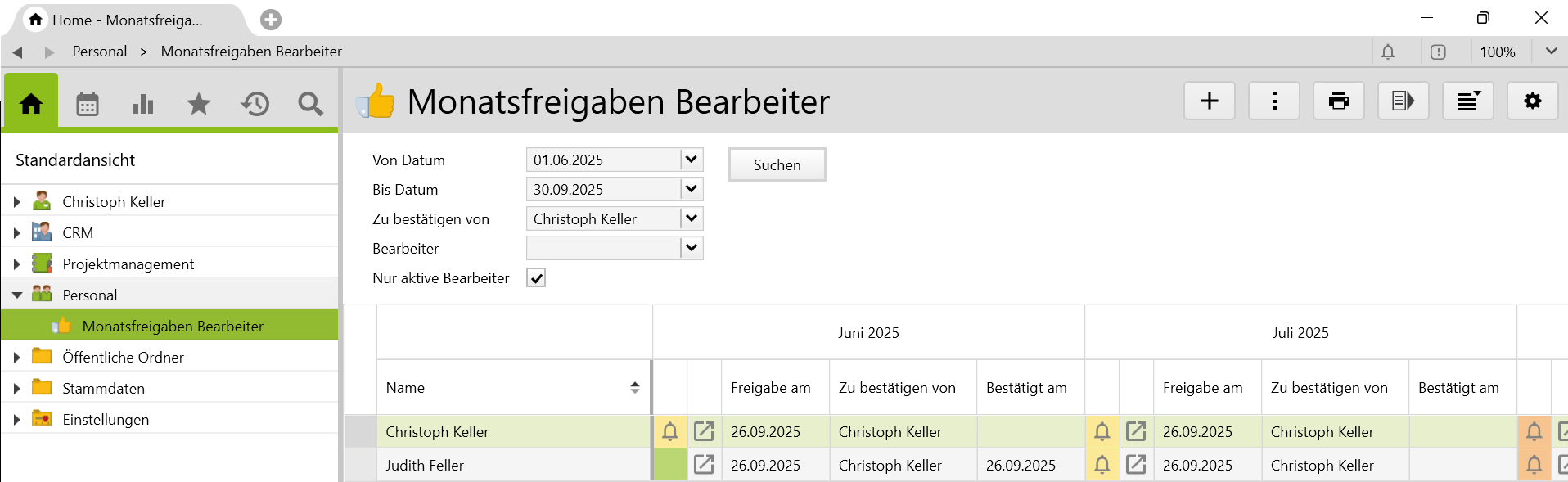Click the Suchen button
The width and height of the screenshot is (1568, 482).
(777, 164)
